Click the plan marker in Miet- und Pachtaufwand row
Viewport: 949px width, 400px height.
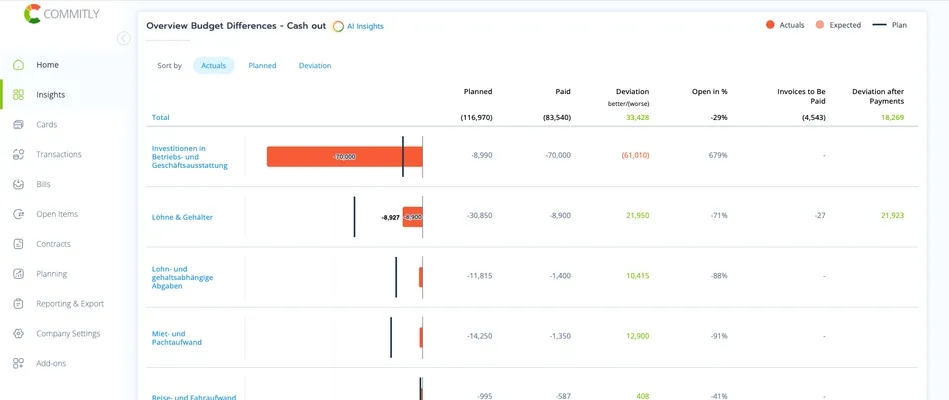(391, 337)
